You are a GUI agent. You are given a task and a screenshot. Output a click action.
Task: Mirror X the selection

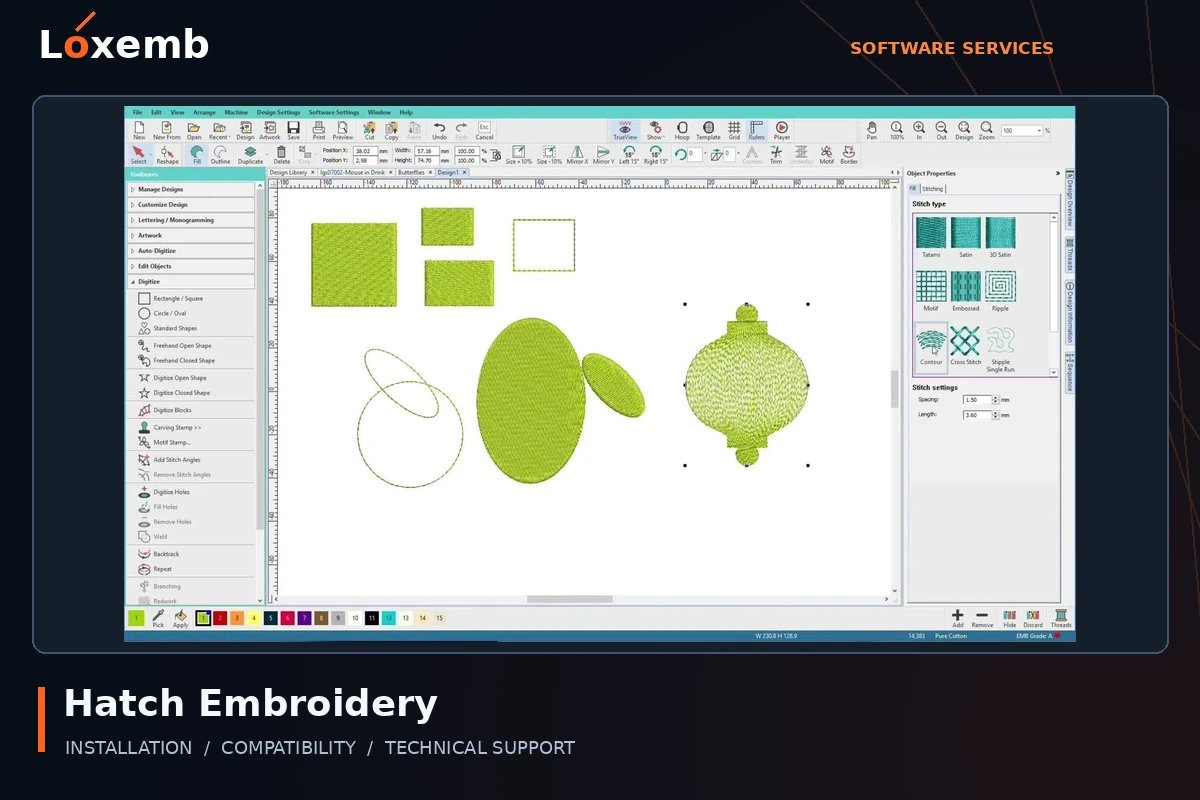pyautogui.click(x=577, y=155)
